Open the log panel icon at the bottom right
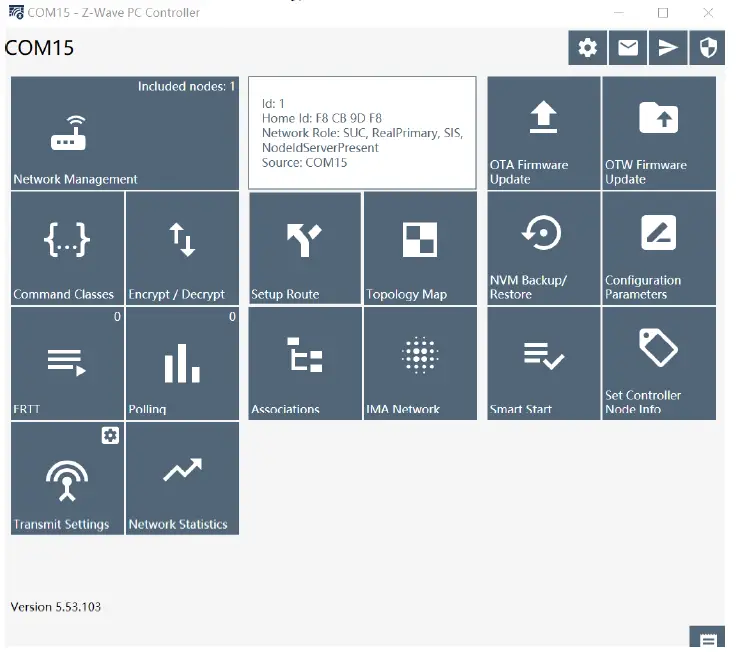 [707, 637]
